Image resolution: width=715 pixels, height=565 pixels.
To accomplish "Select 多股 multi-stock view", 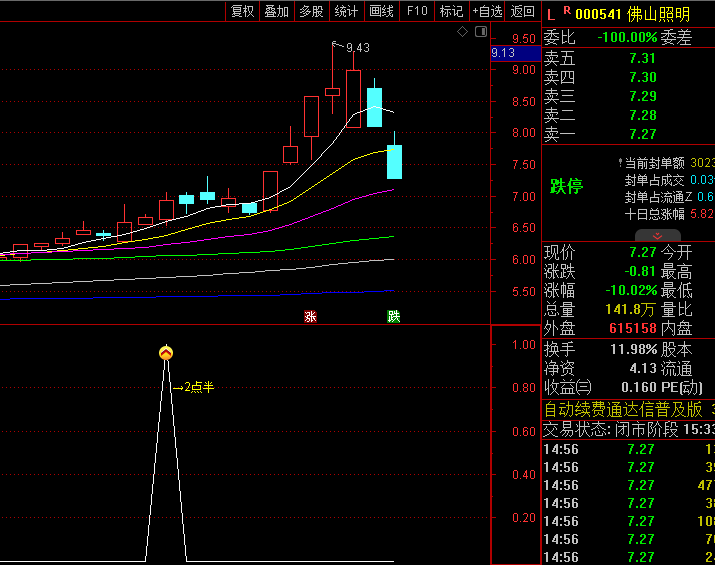I will click(311, 11).
